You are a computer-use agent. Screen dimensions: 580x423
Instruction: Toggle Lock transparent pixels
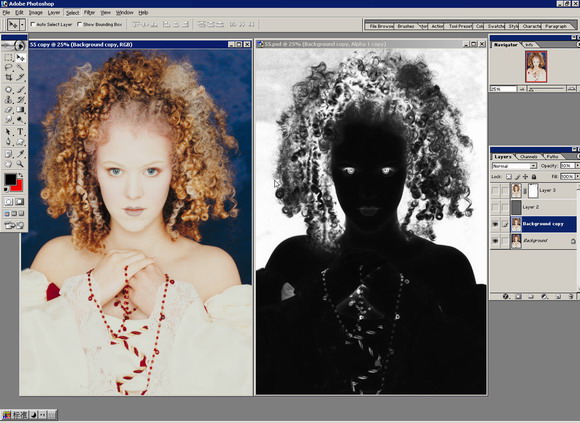click(509, 177)
